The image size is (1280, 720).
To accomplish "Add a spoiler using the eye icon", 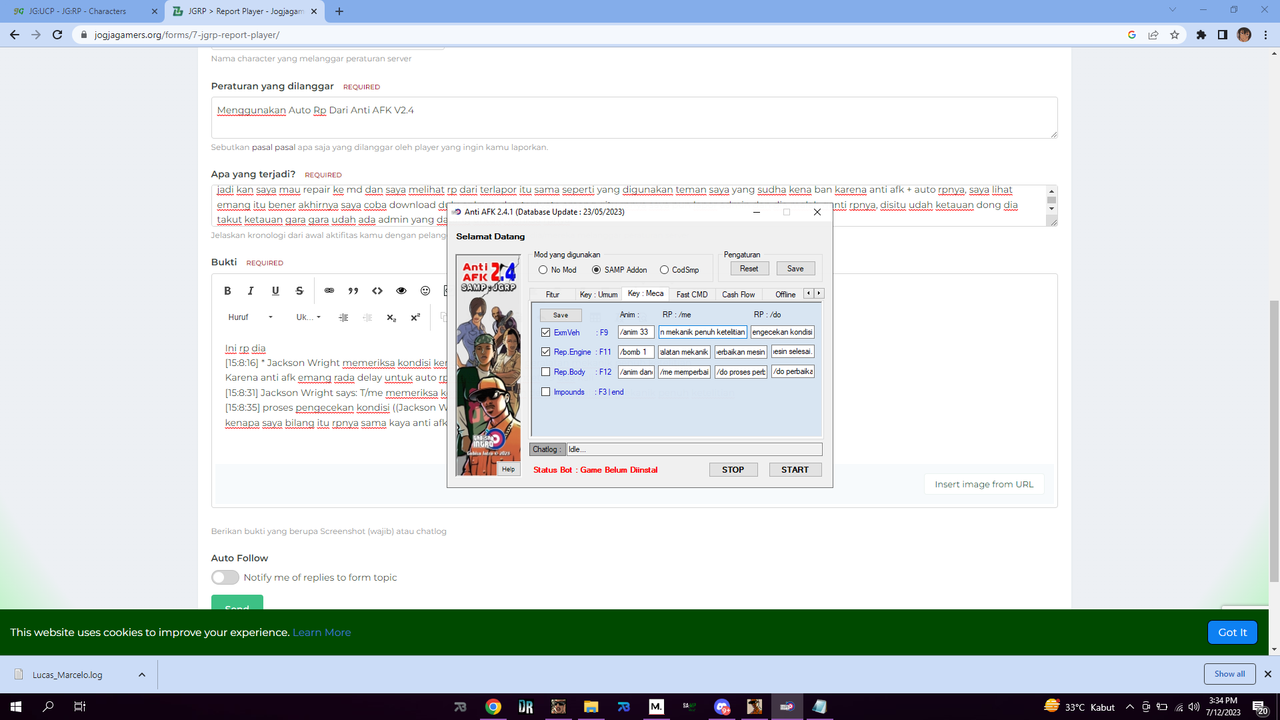I will tap(401, 291).
